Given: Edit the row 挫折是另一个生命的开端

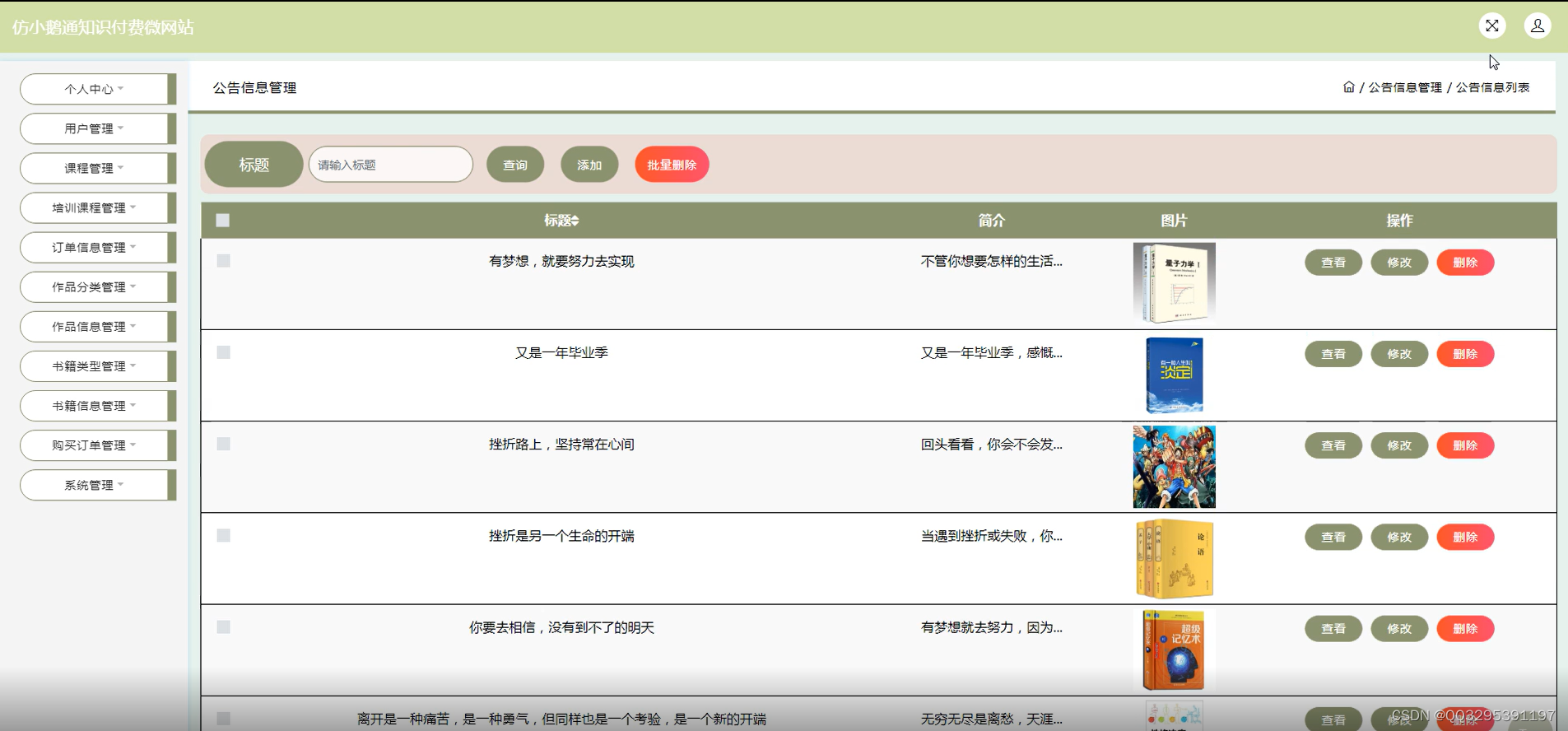Looking at the screenshot, I should coord(1399,537).
